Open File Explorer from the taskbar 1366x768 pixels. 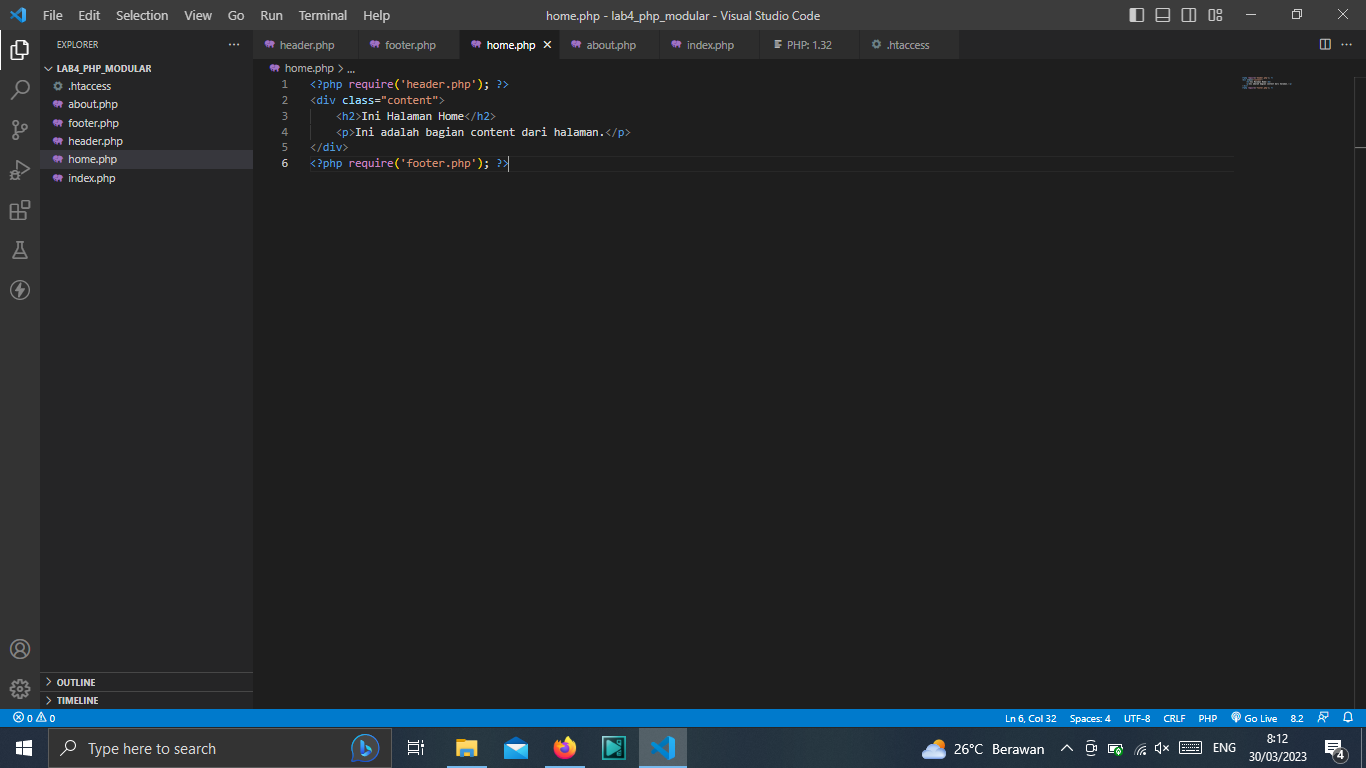pyautogui.click(x=467, y=748)
